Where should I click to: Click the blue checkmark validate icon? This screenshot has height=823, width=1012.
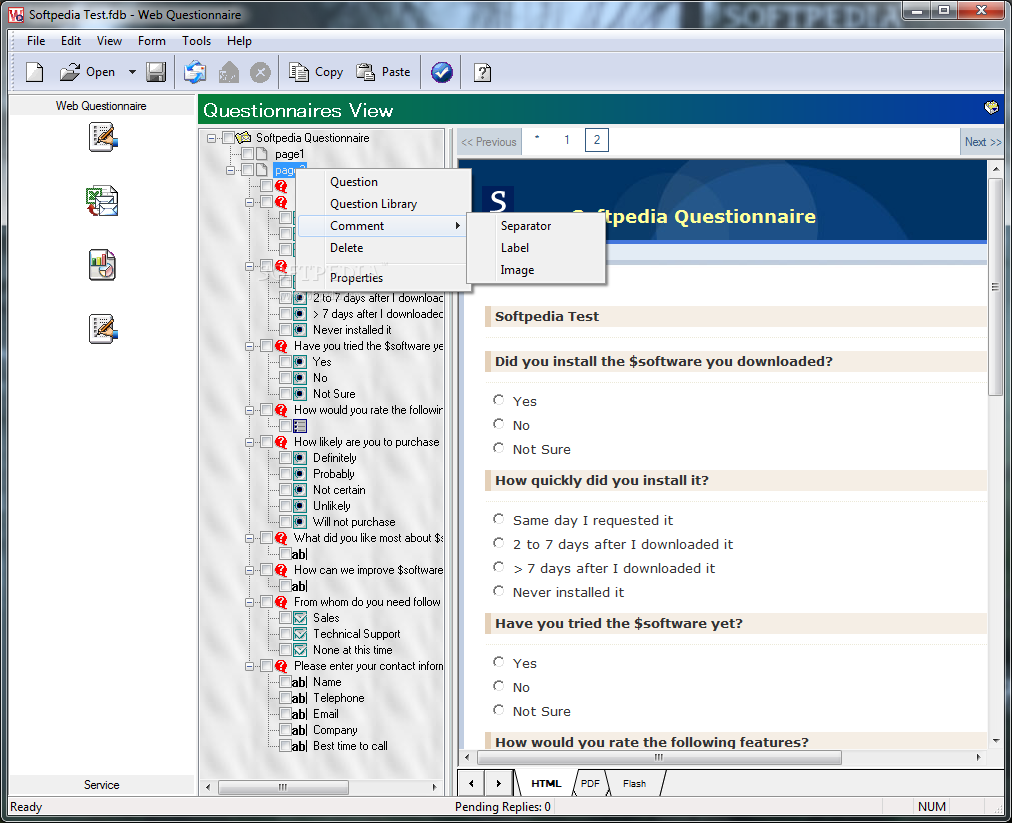(x=441, y=72)
